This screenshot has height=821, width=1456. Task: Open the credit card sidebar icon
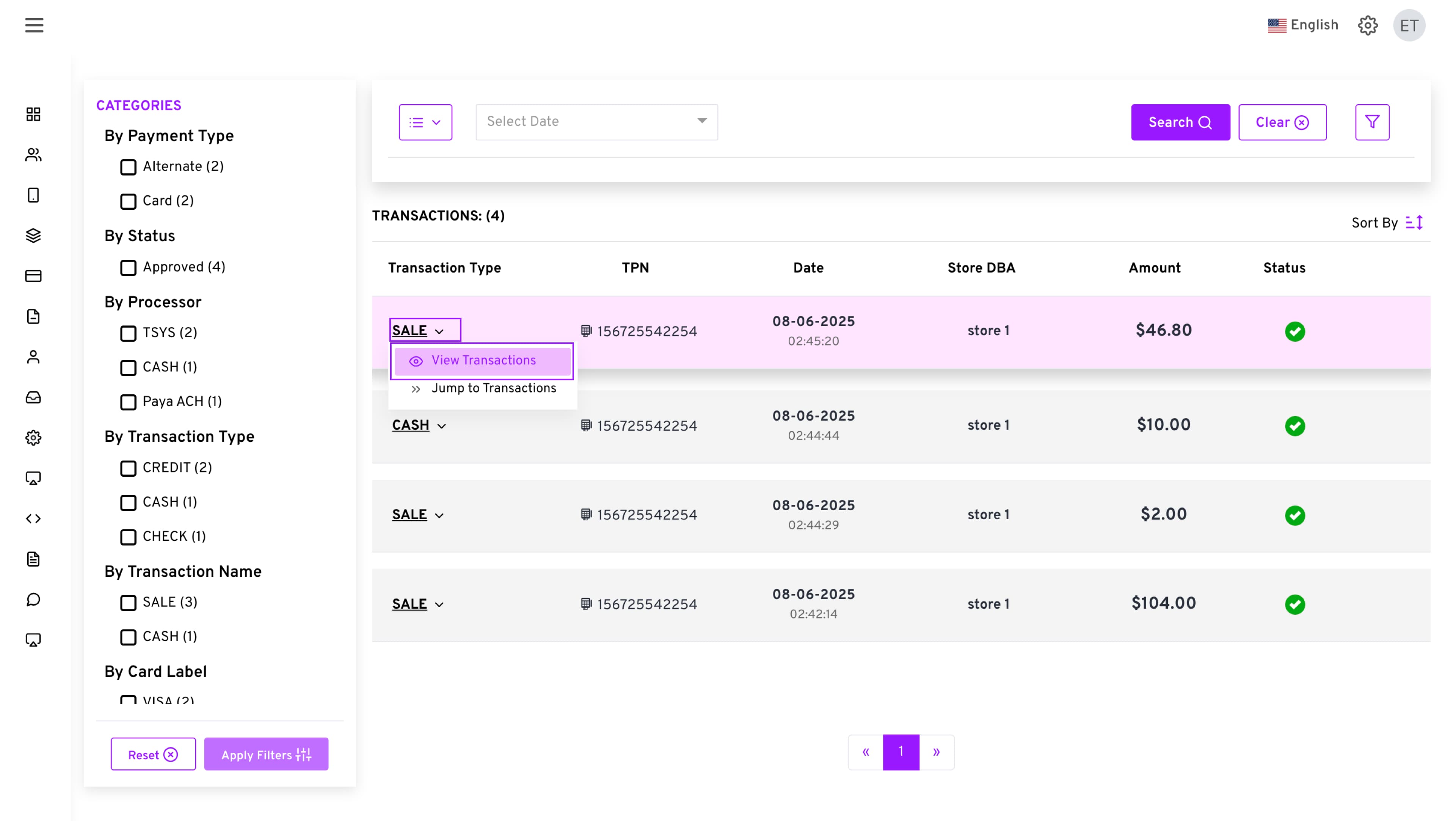pyautogui.click(x=33, y=276)
